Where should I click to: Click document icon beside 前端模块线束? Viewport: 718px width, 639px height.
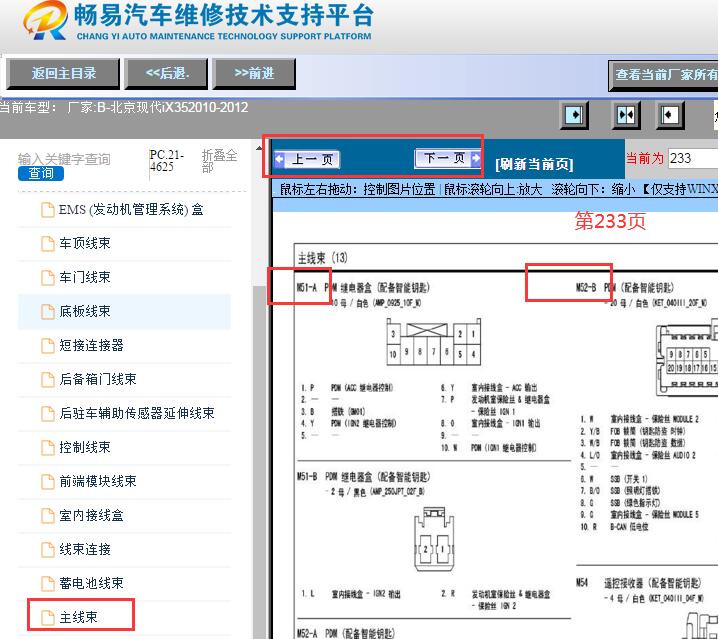point(48,482)
